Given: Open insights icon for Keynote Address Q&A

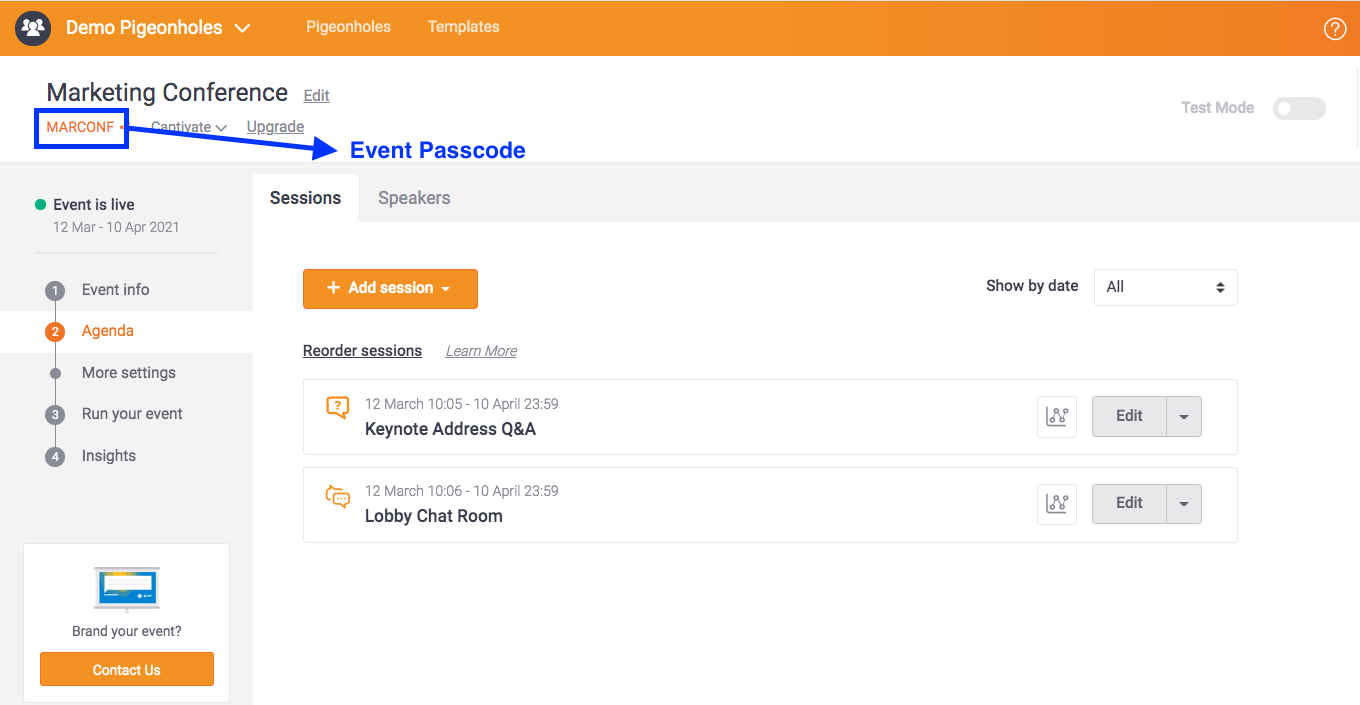Looking at the screenshot, I should coord(1057,416).
